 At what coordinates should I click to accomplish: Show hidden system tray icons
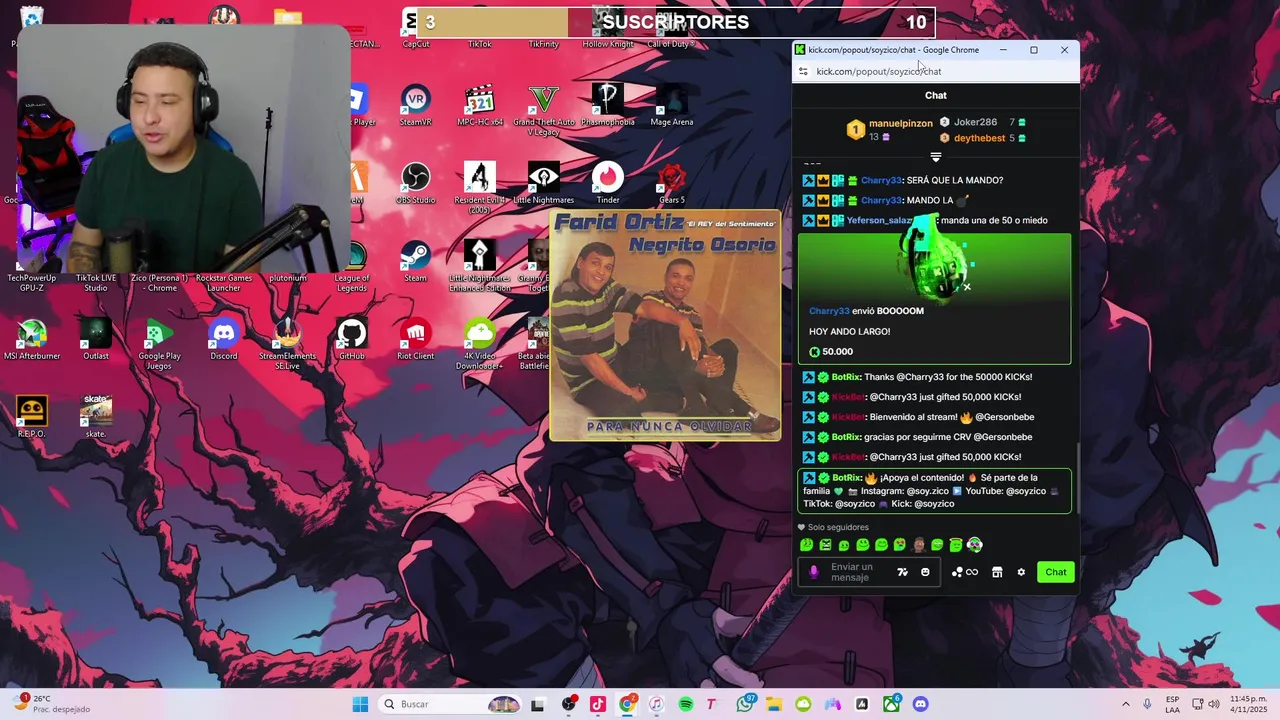(1125, 704)
